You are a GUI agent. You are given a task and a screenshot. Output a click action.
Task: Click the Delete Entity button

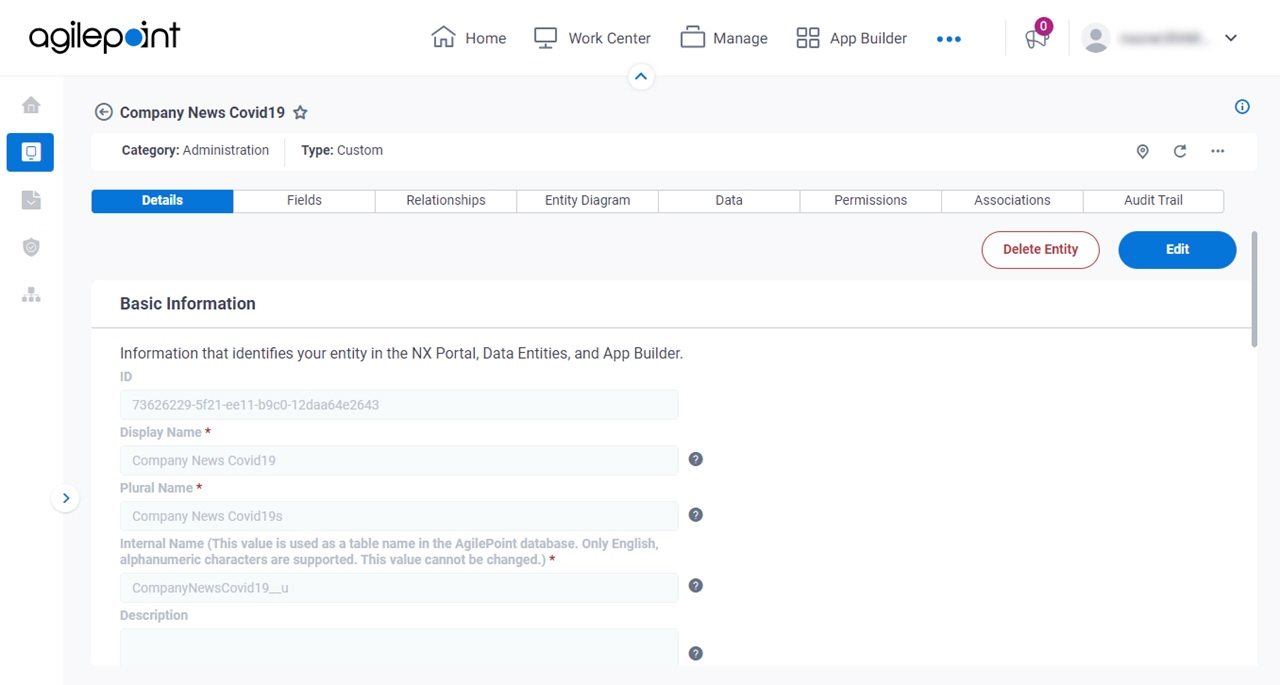coord(1040,250)
